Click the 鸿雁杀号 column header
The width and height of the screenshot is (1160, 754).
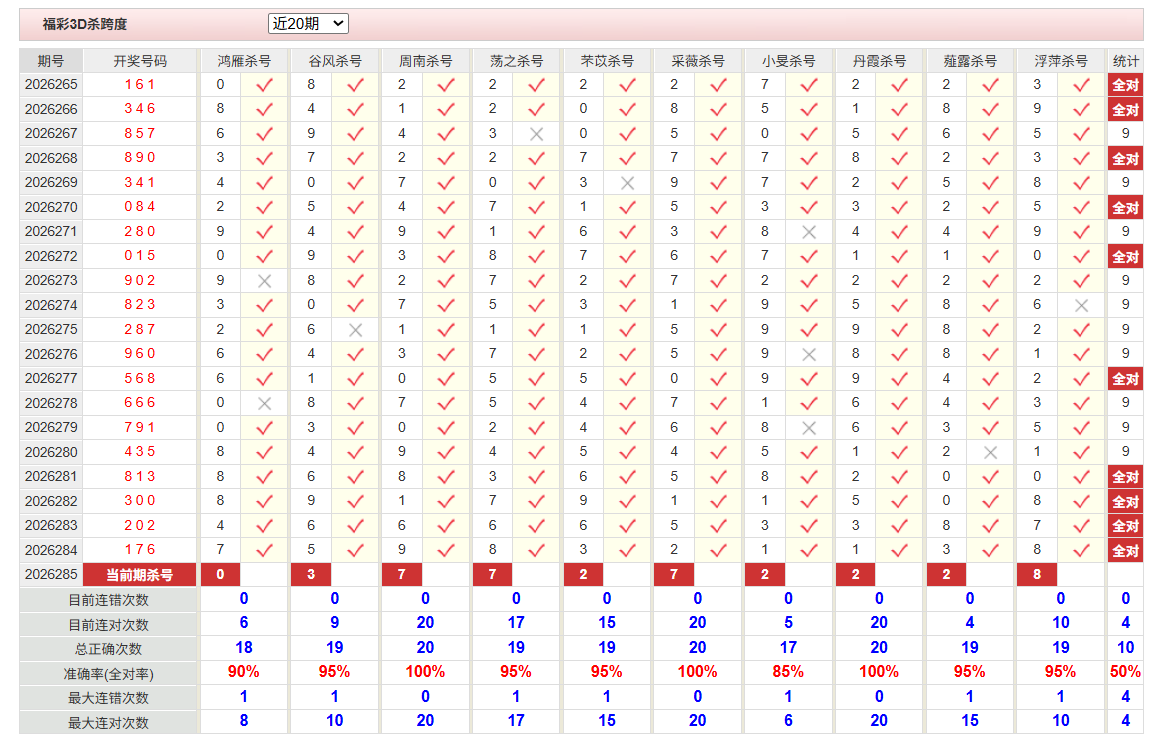tap(244, 61)
